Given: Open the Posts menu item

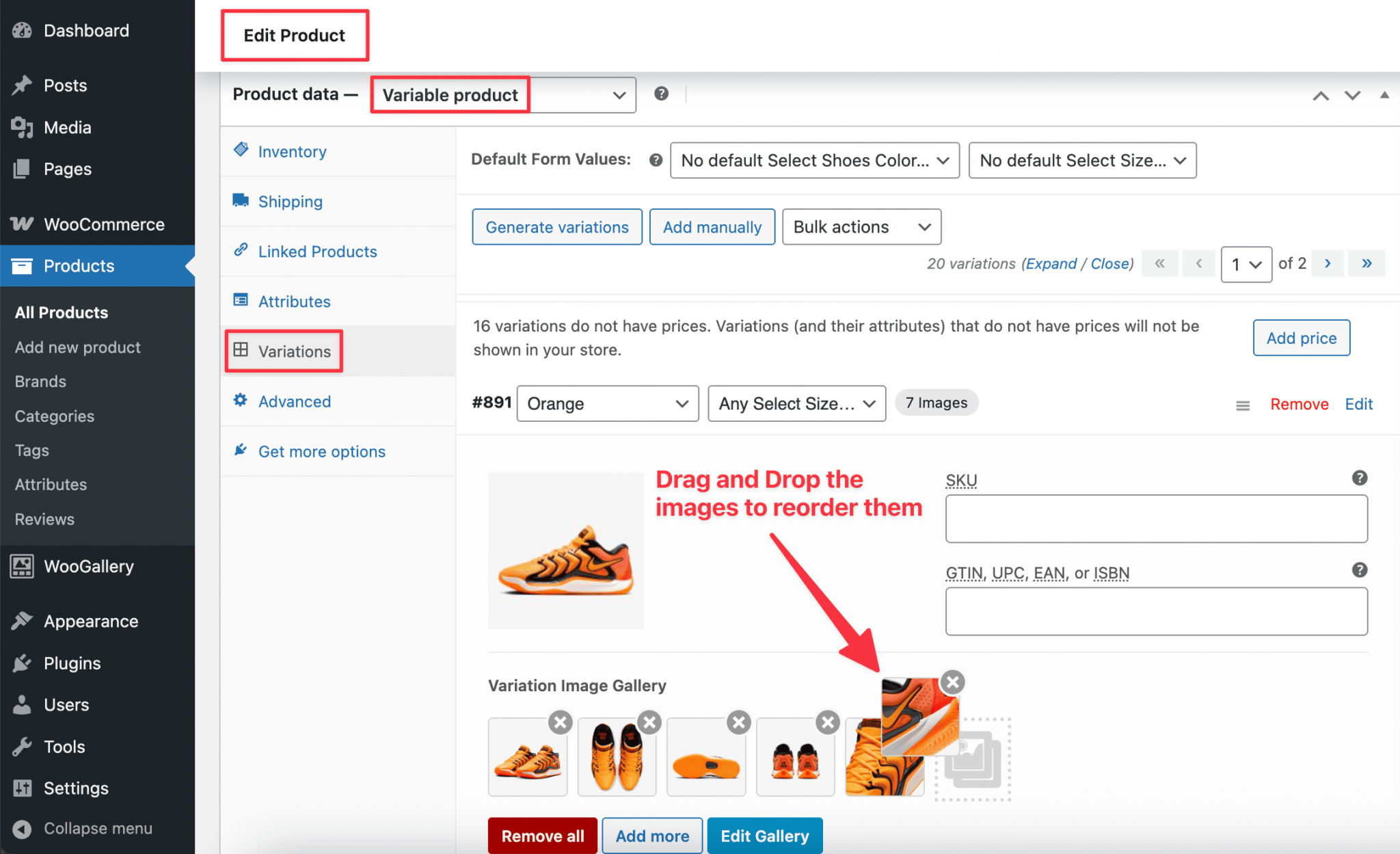Looking at the screenshot, I should coord(66,85).
